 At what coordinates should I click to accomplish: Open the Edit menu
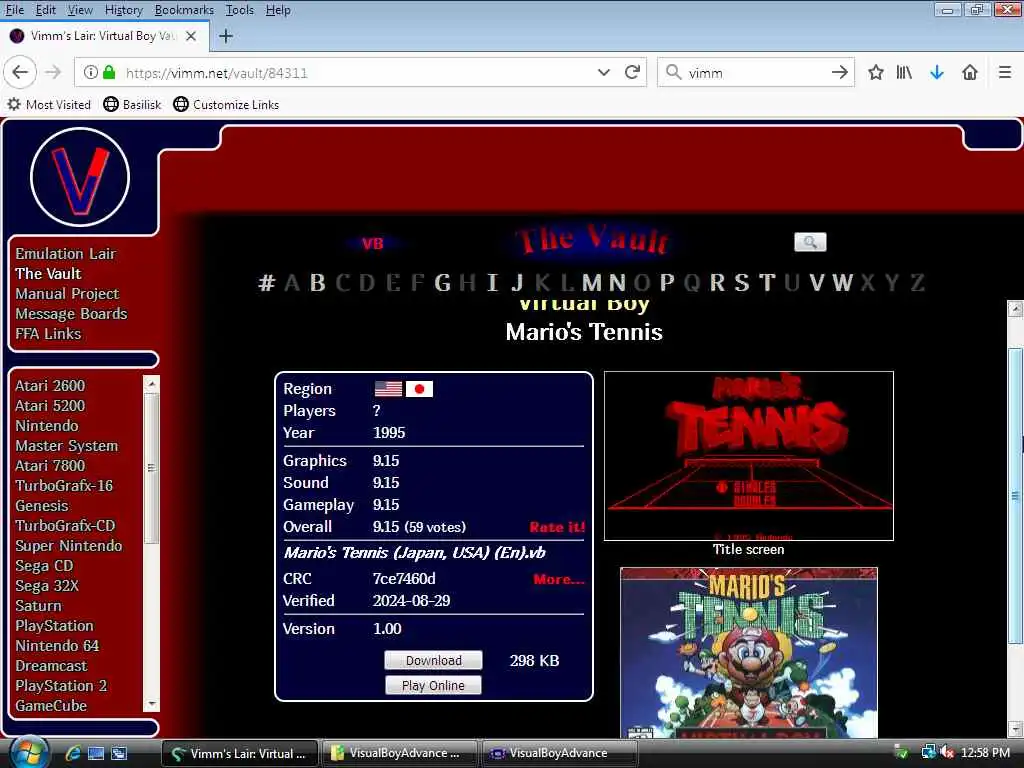[x=46, y=10]
